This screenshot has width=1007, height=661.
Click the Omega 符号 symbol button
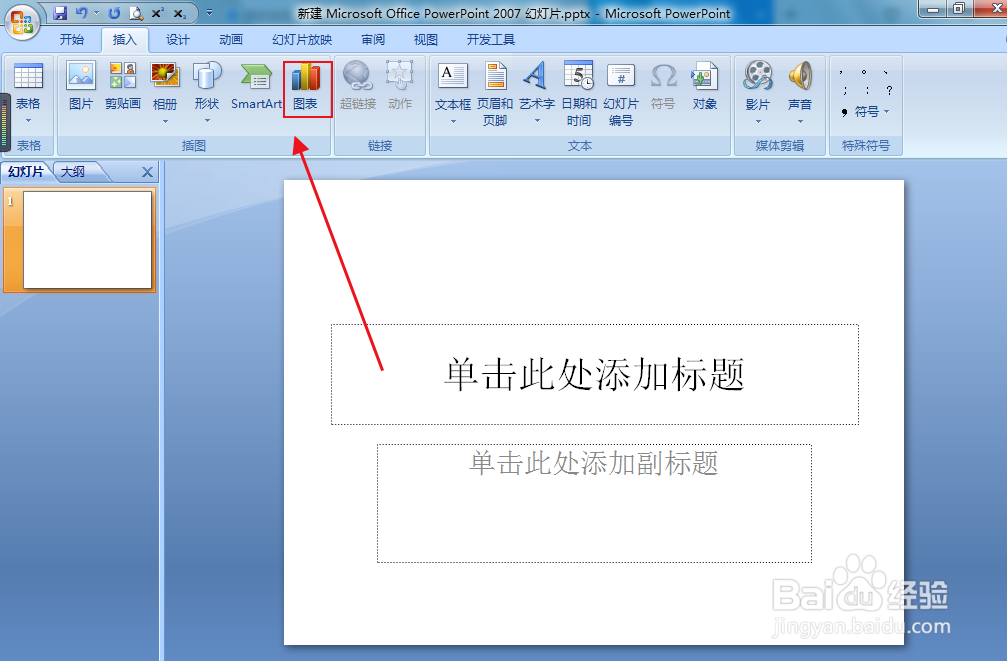pos(663,86)
